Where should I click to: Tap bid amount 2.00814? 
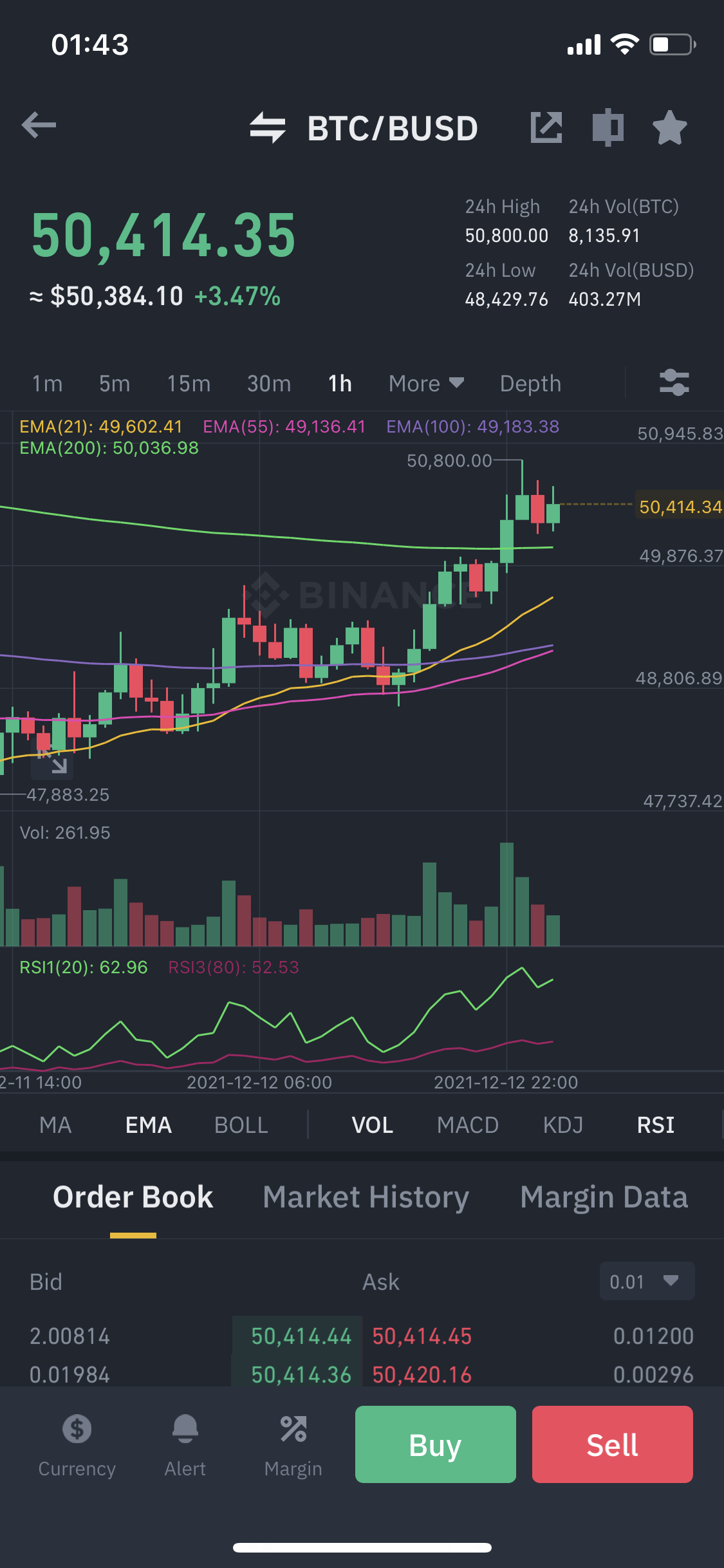point(70,1336)
